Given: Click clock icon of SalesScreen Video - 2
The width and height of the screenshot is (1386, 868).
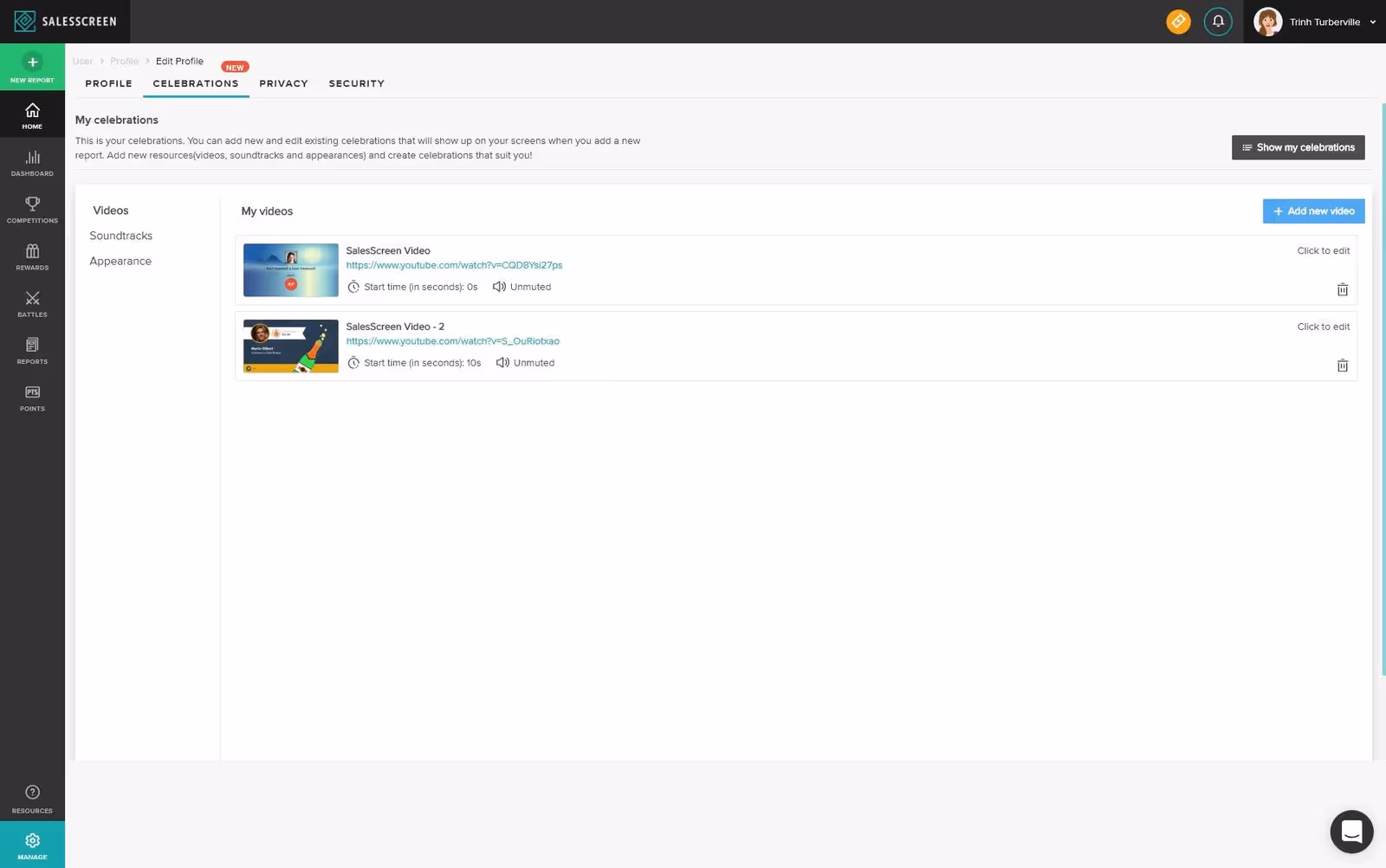Looking at the screenshot, I should pyautogui.click(x=353, y=363).
